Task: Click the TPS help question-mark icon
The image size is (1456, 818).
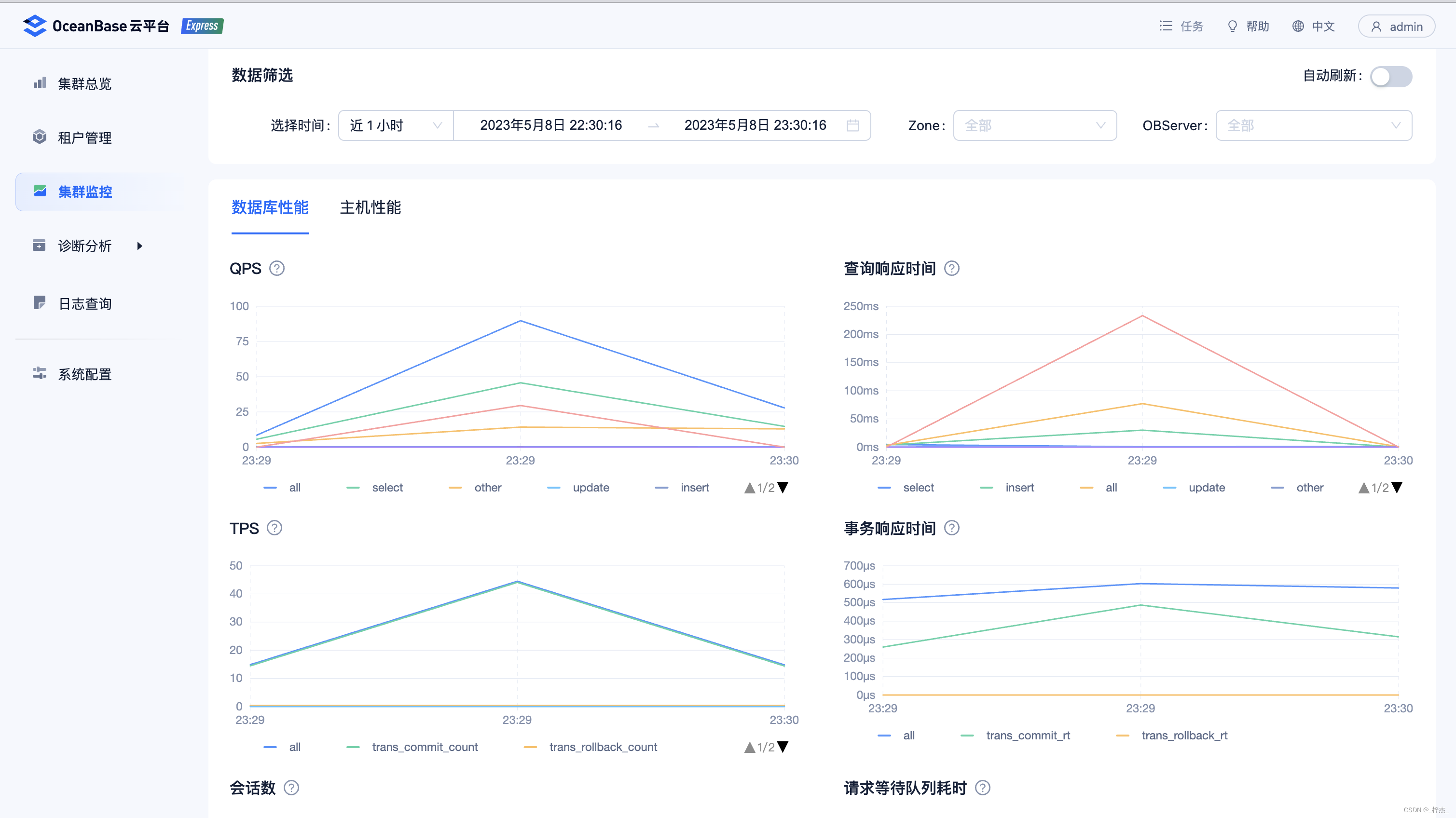Action: pos(274,528)
